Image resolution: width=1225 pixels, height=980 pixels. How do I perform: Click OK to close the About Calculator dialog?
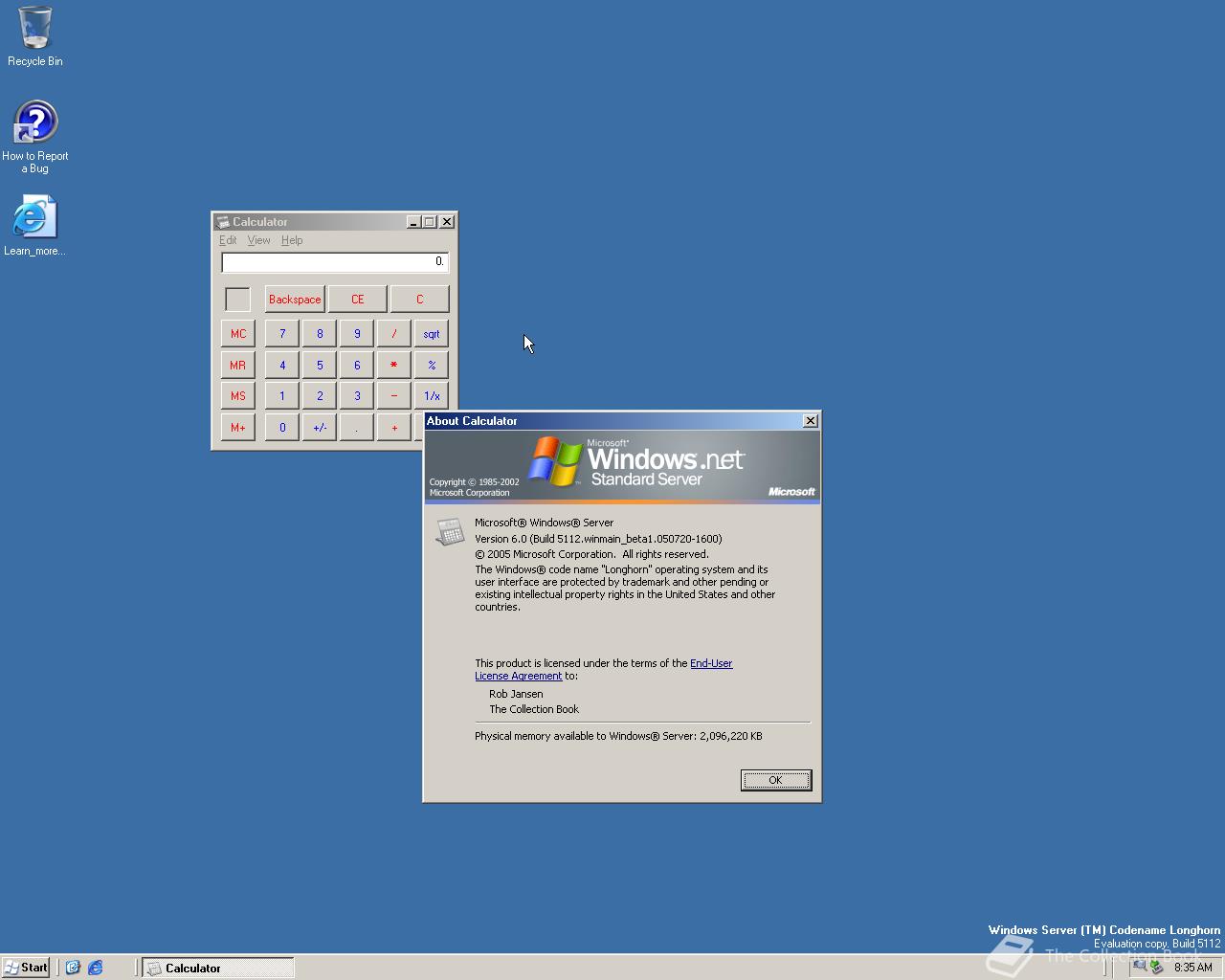775,779
